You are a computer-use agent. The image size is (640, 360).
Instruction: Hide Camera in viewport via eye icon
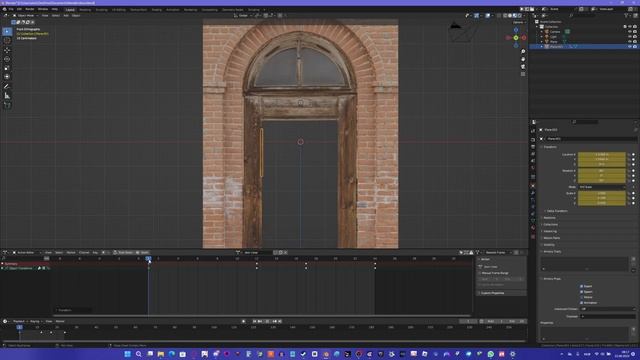coord(629,31)
